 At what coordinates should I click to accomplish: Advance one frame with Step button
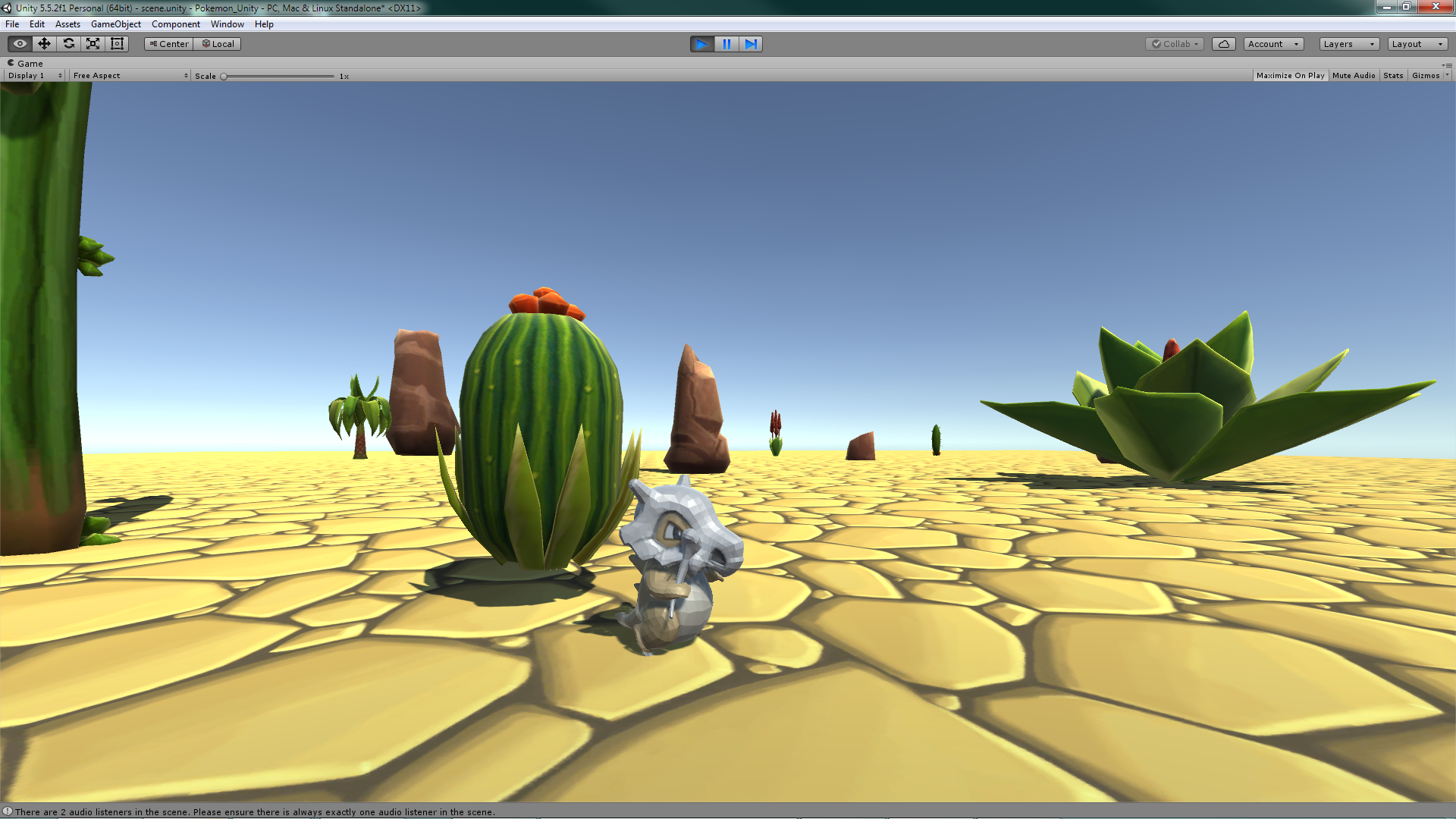click(750, 44)
